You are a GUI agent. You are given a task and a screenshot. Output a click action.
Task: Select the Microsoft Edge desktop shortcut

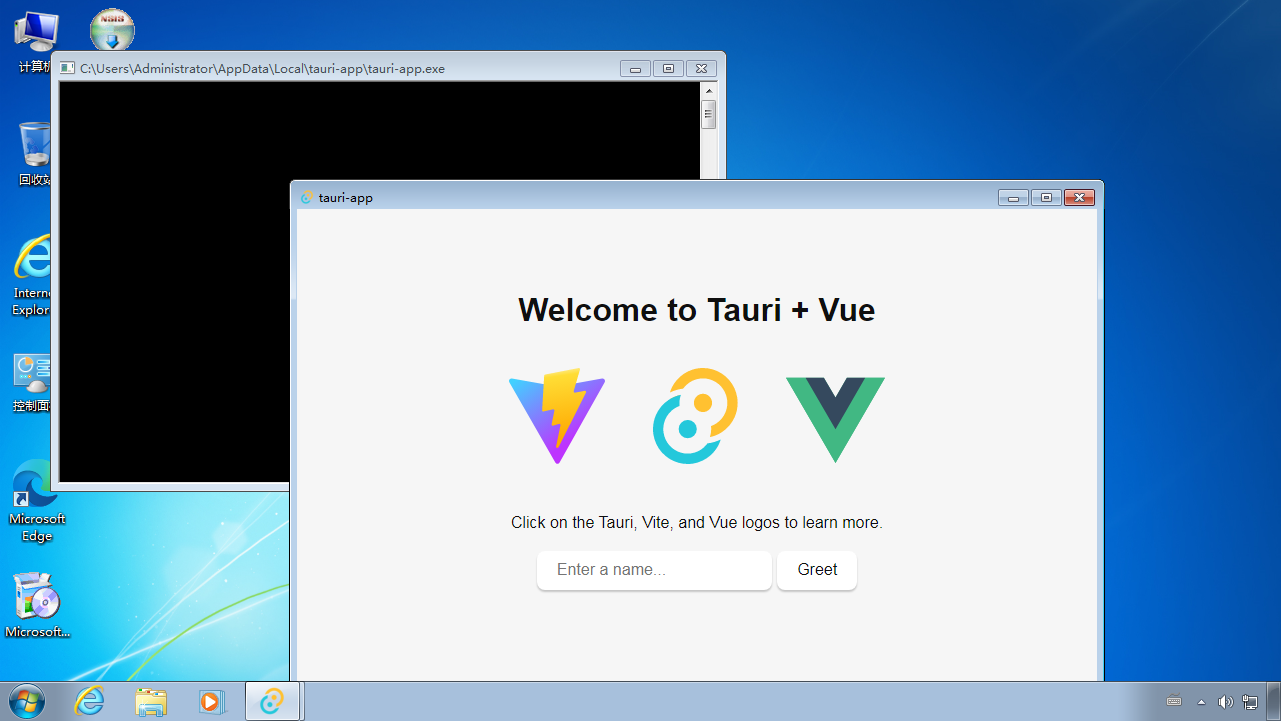click(37, 501)
